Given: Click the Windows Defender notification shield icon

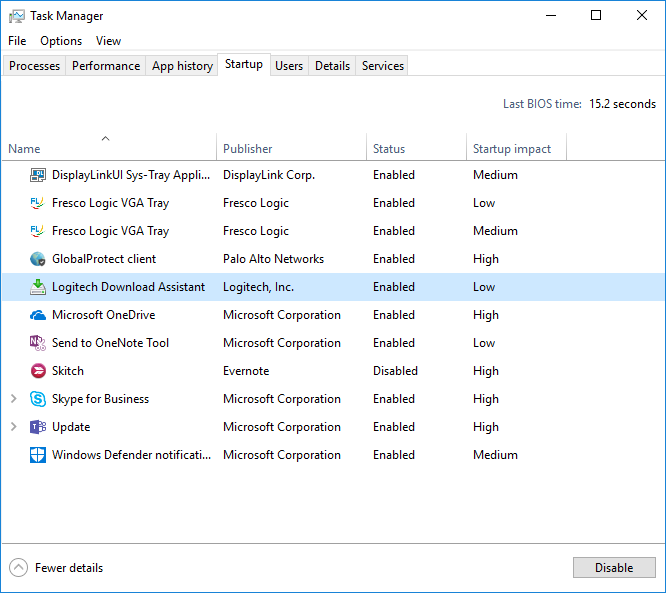Looking at the screenshot, I should [x=38, y=455].
